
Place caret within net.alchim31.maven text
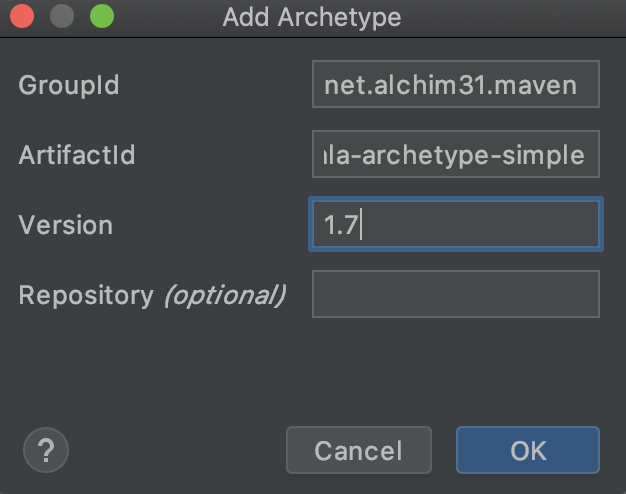pos(450,85)
